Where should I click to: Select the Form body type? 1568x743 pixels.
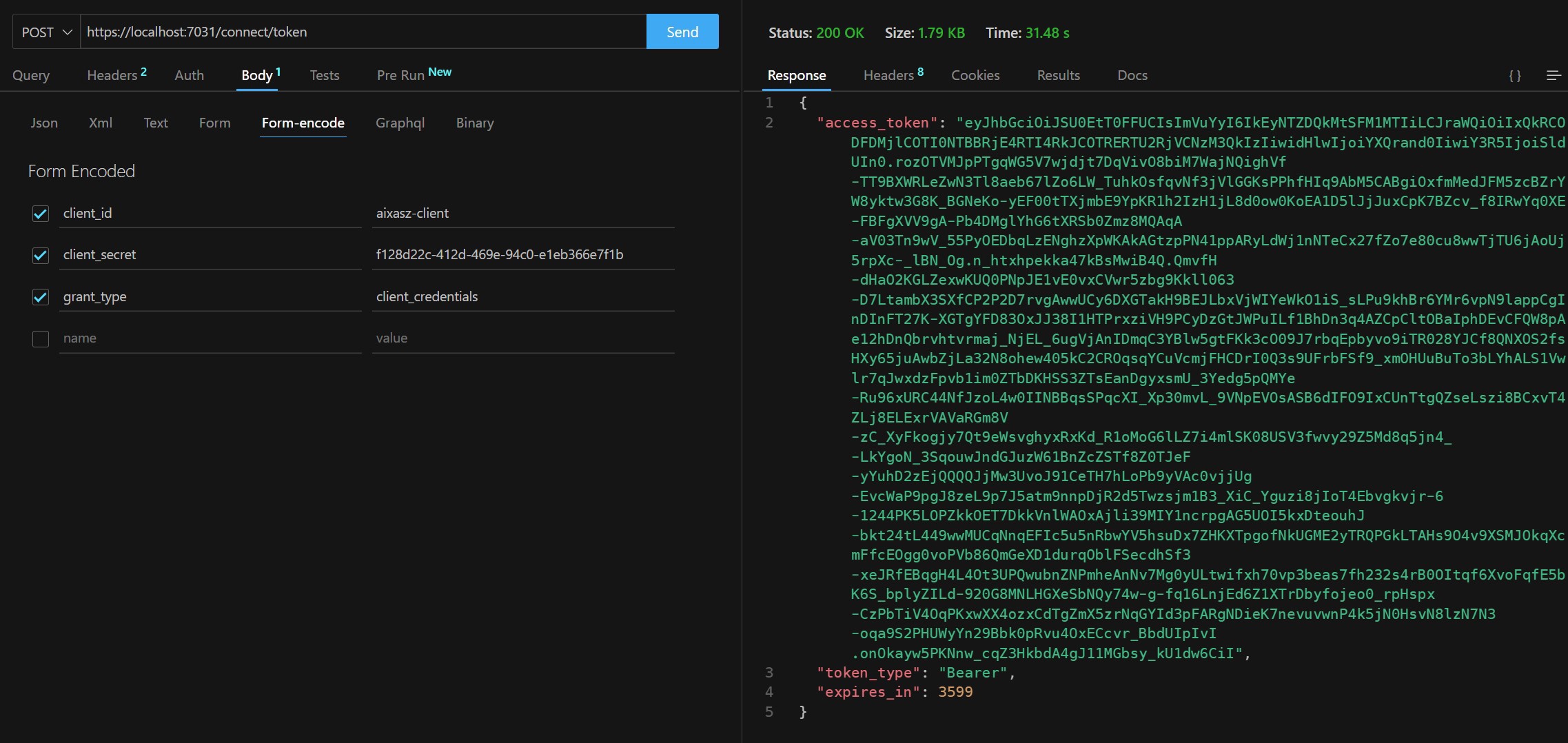click(x=214, y=123)
